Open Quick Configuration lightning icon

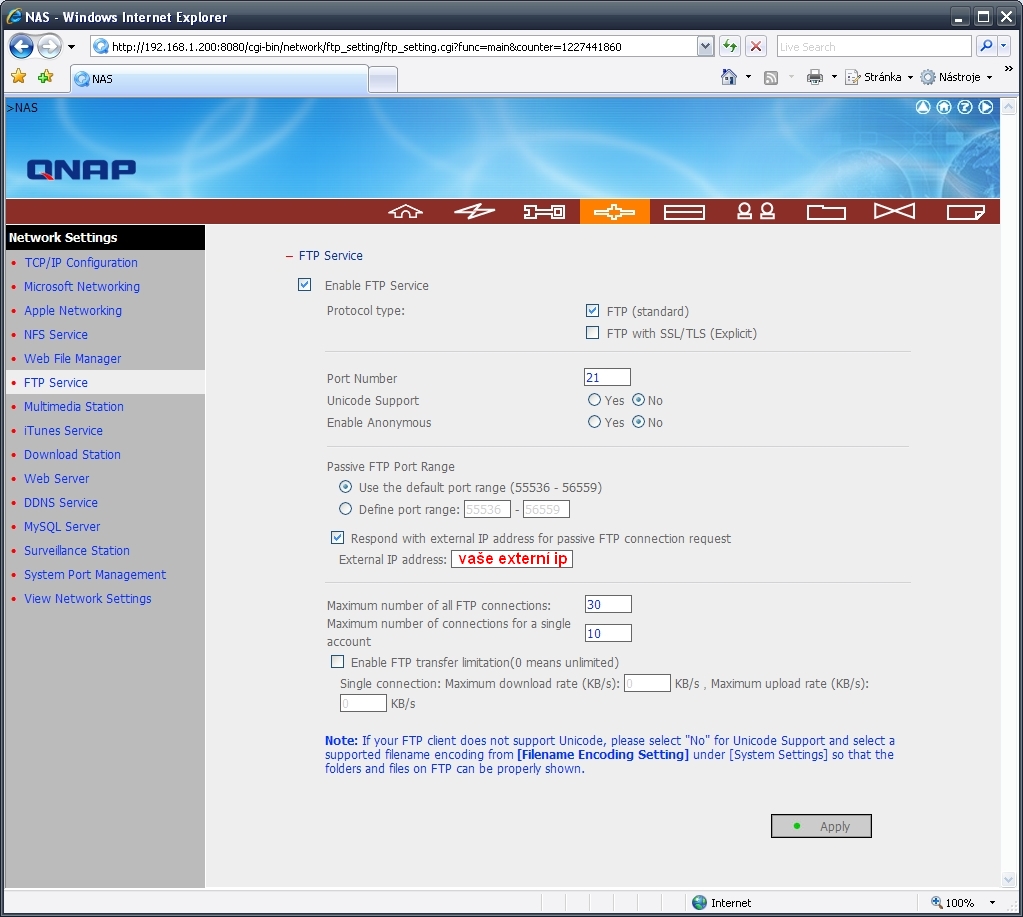474,212
